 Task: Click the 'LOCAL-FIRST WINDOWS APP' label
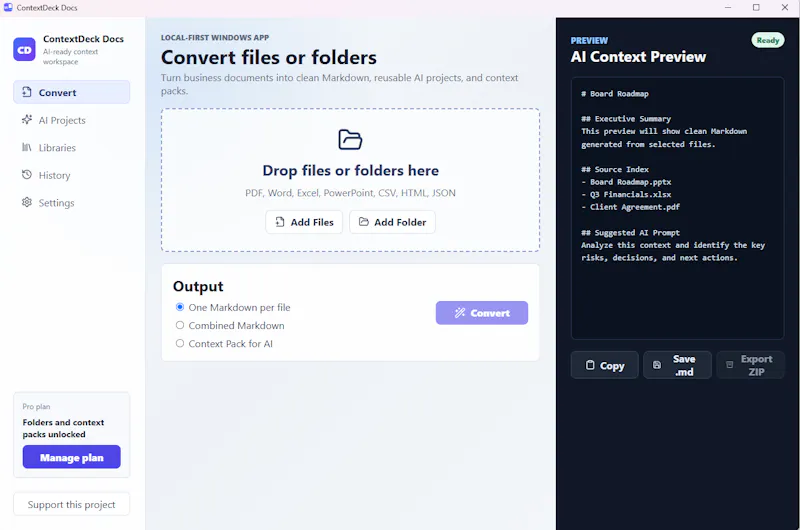pyautogui.click(x=215, y=38)
